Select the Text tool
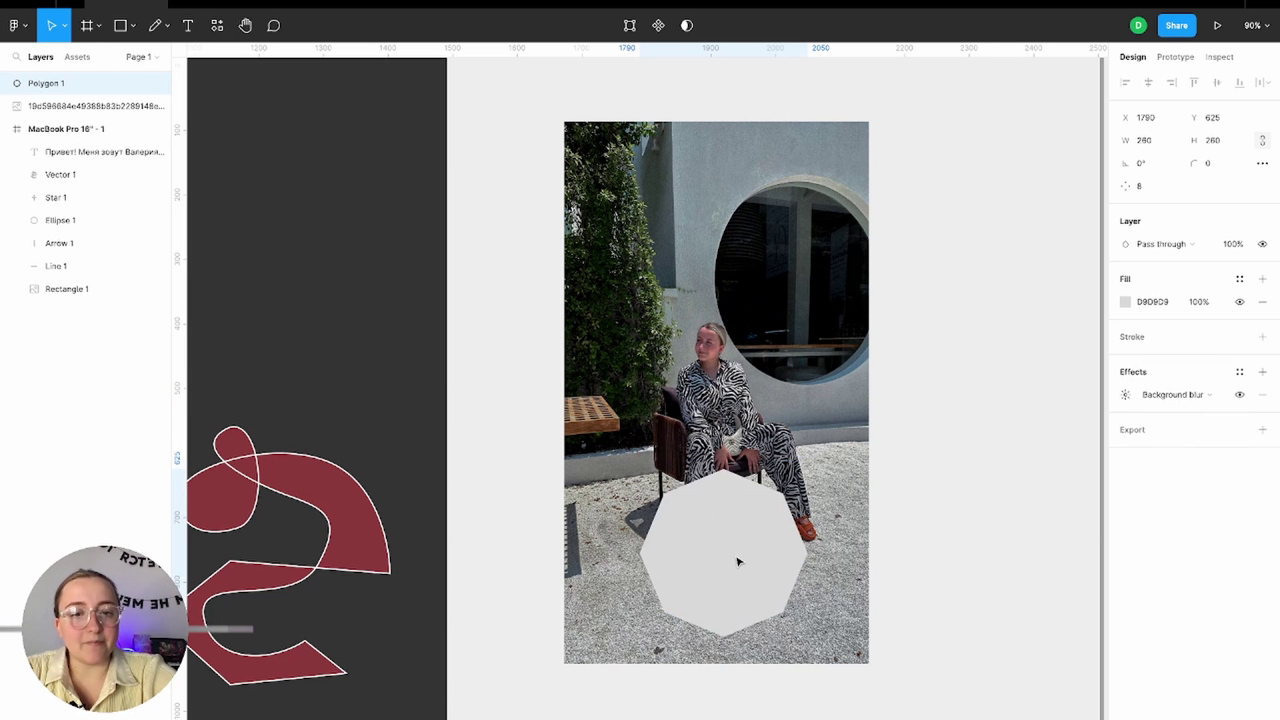 pyautogui.click(x=188, y=25)
